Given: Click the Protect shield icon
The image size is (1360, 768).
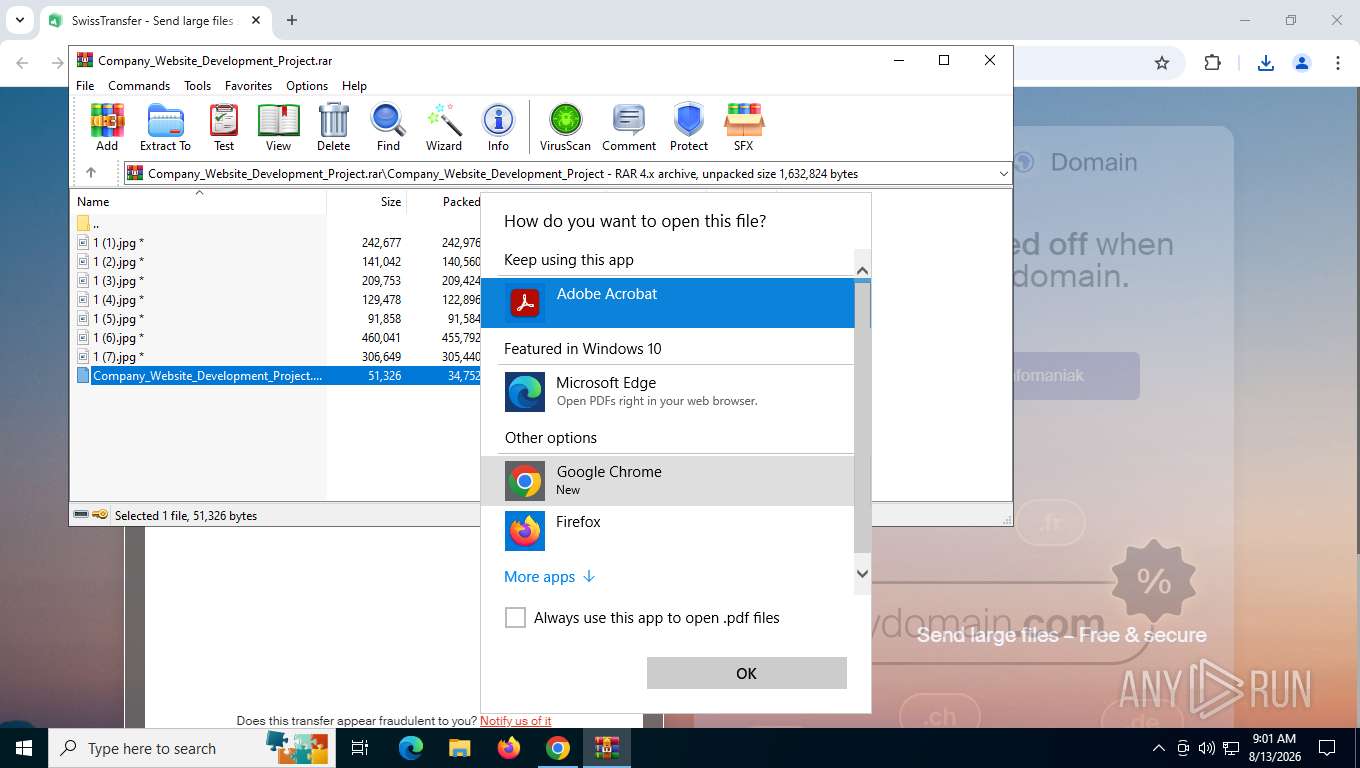Looking at the screenshot, I should coord(689,127).
